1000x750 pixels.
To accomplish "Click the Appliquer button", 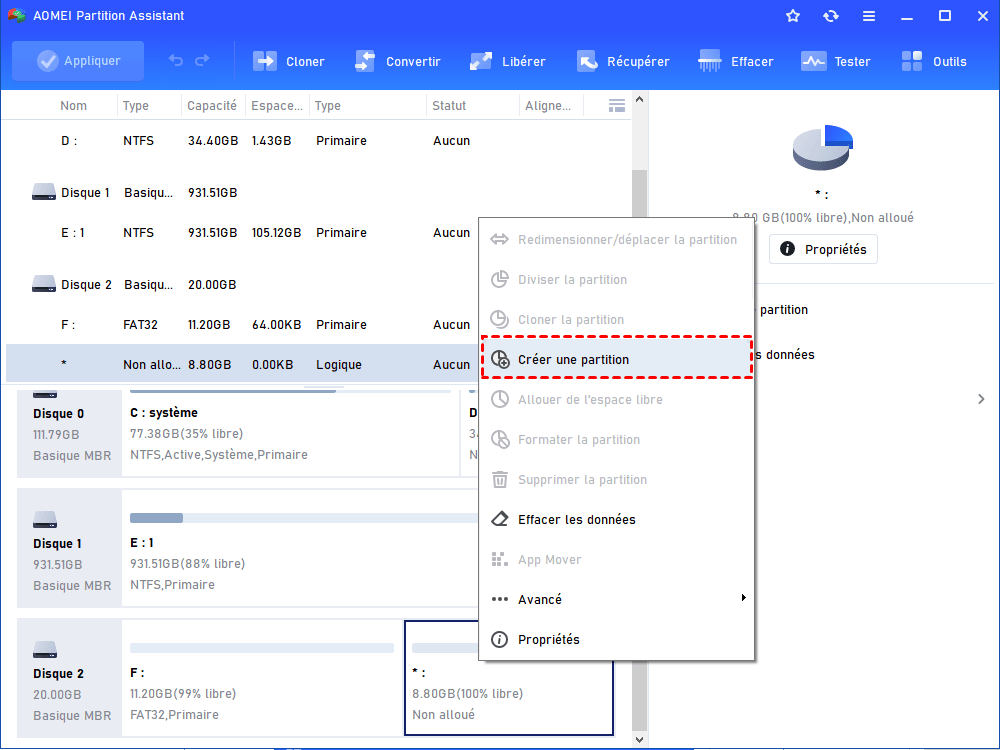I will pyautogui.click(x=78, y=61).
